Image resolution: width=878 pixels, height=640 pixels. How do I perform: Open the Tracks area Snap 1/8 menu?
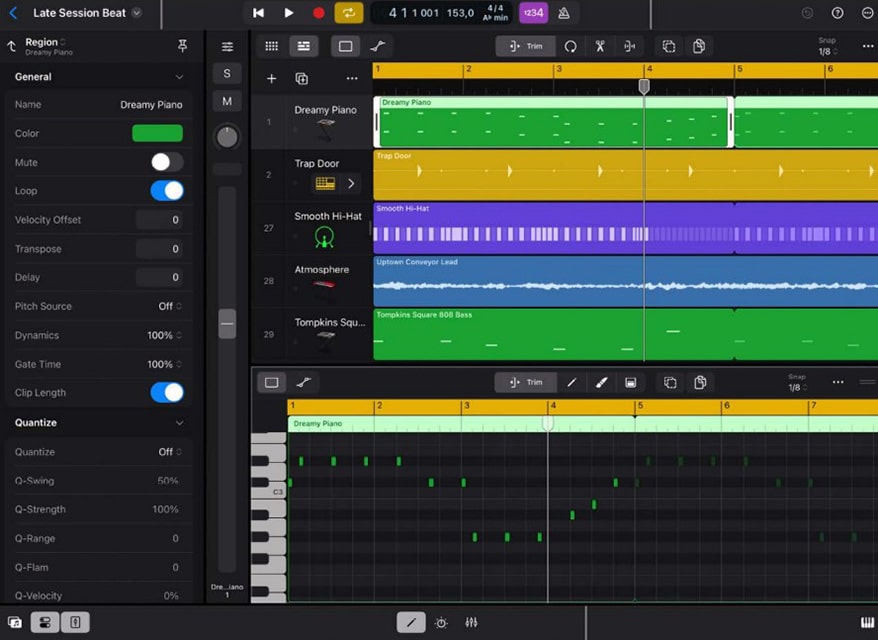[828, 46]
